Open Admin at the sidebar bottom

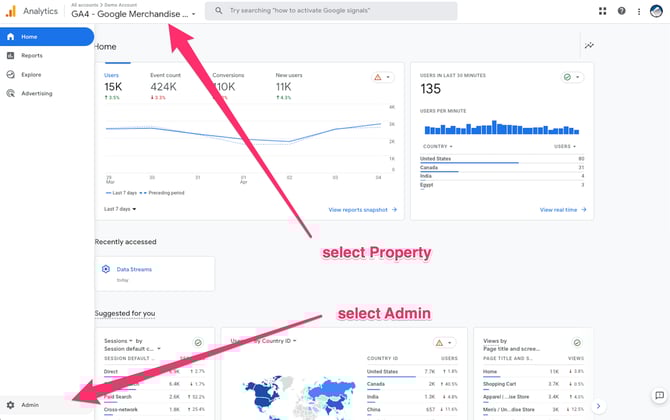[x=46, y=405]
